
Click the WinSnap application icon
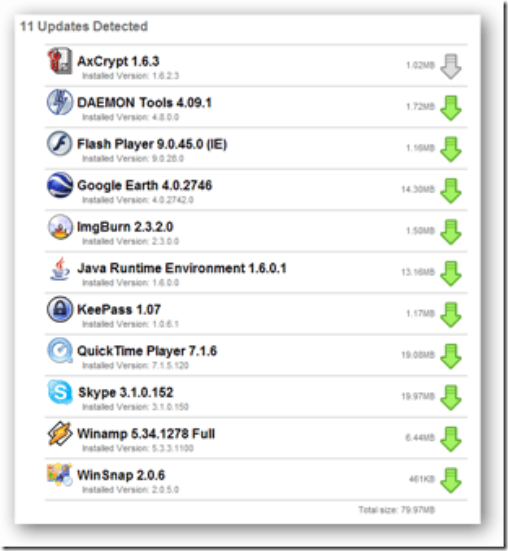[x=60, y=475]
